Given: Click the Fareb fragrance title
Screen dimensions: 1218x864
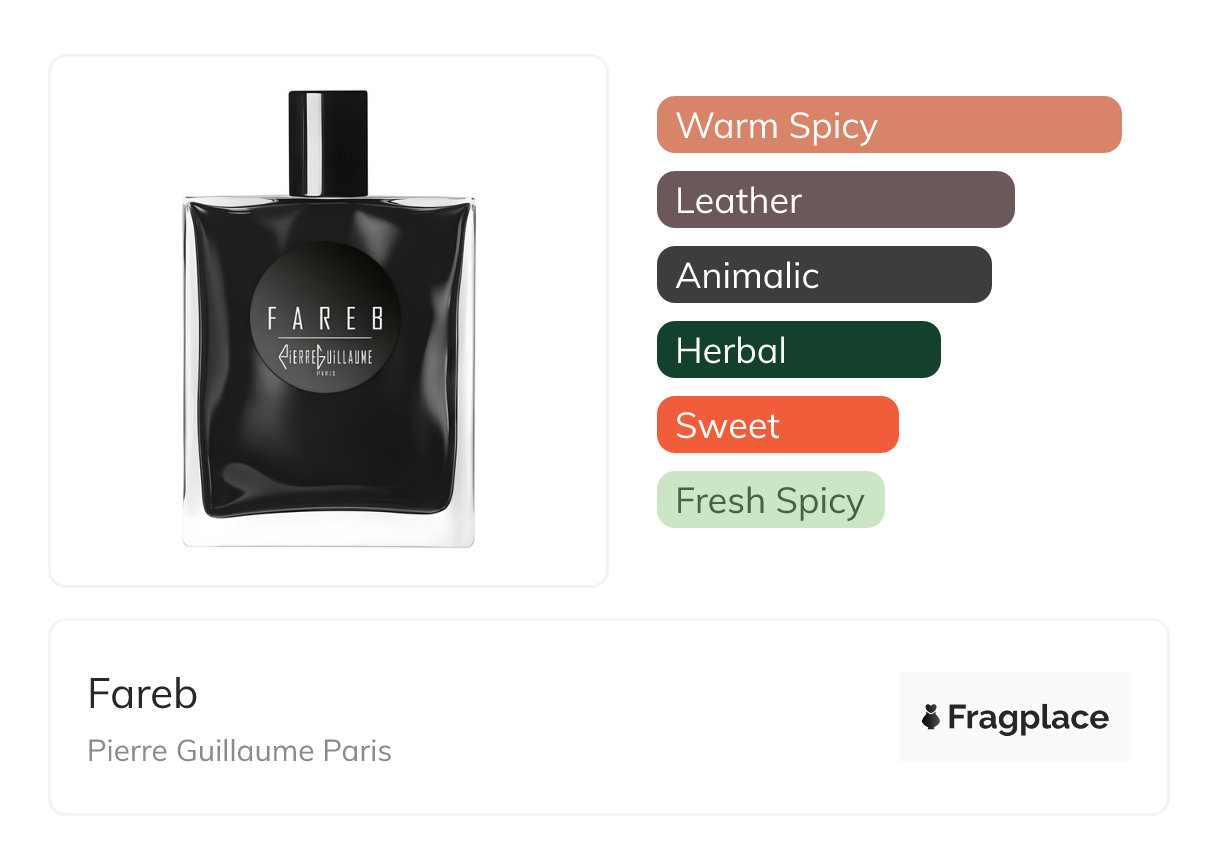Looking at the screenshot, I should (x=143, y=693).
